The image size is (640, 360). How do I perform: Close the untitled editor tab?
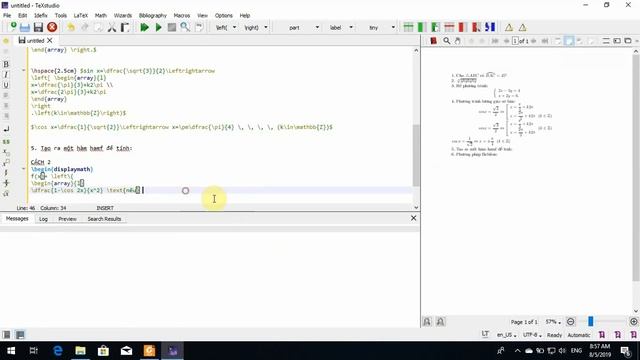pyautogui.click(x=50, y=40)
